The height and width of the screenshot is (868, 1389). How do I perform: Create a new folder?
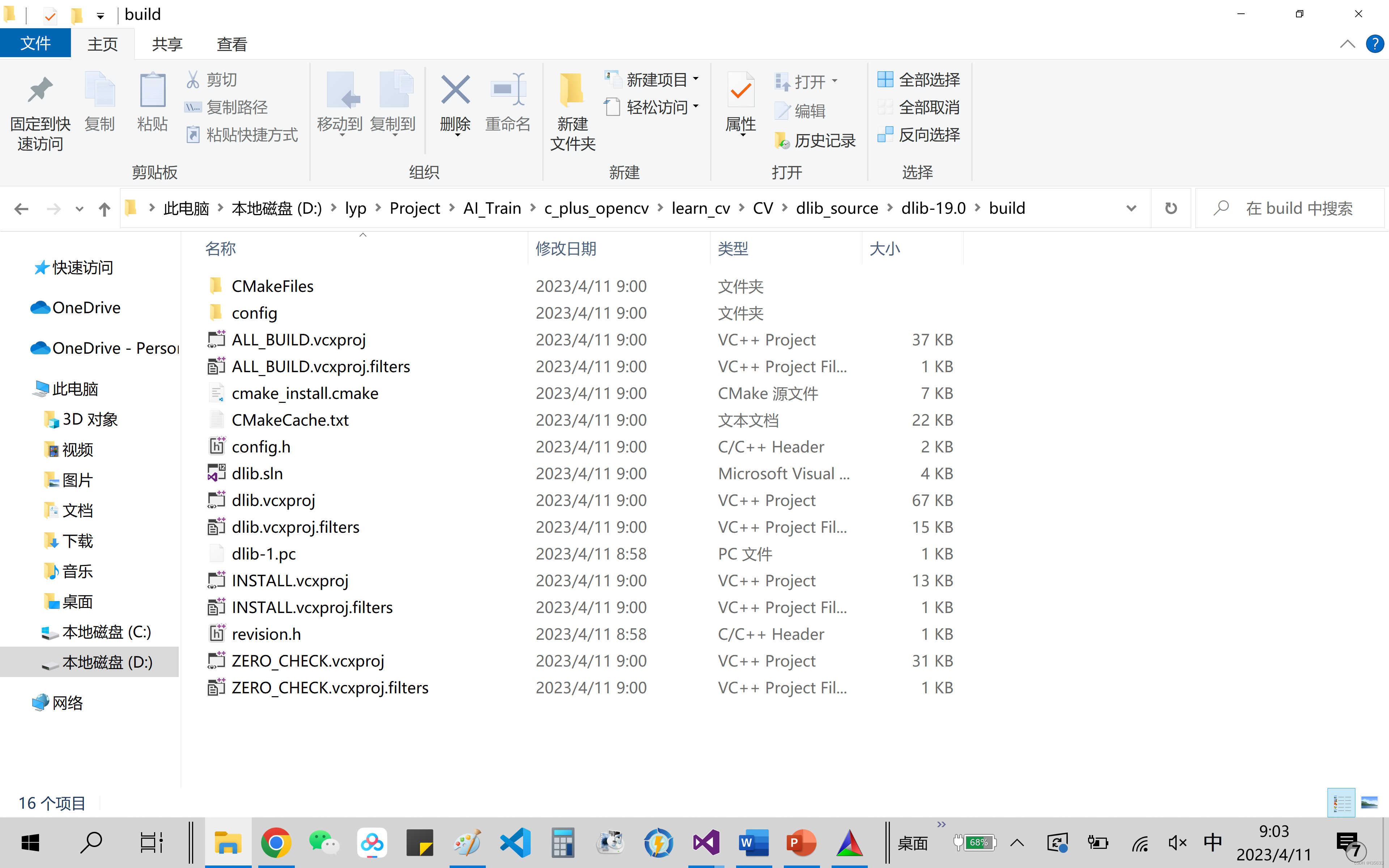572,112
